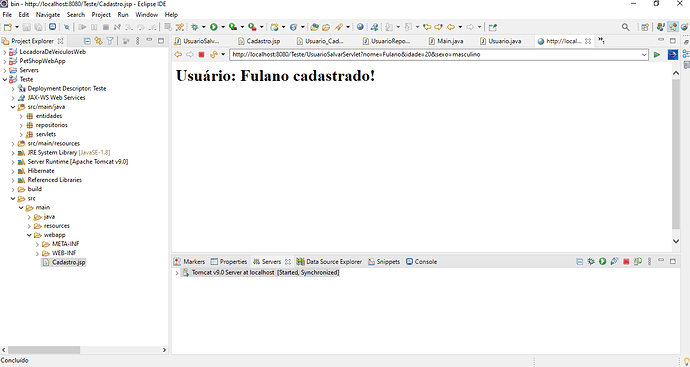Click the Back navigation yellow arrow in main toolbar
This screenshot has height=367, width=690.
coord(451,27)
